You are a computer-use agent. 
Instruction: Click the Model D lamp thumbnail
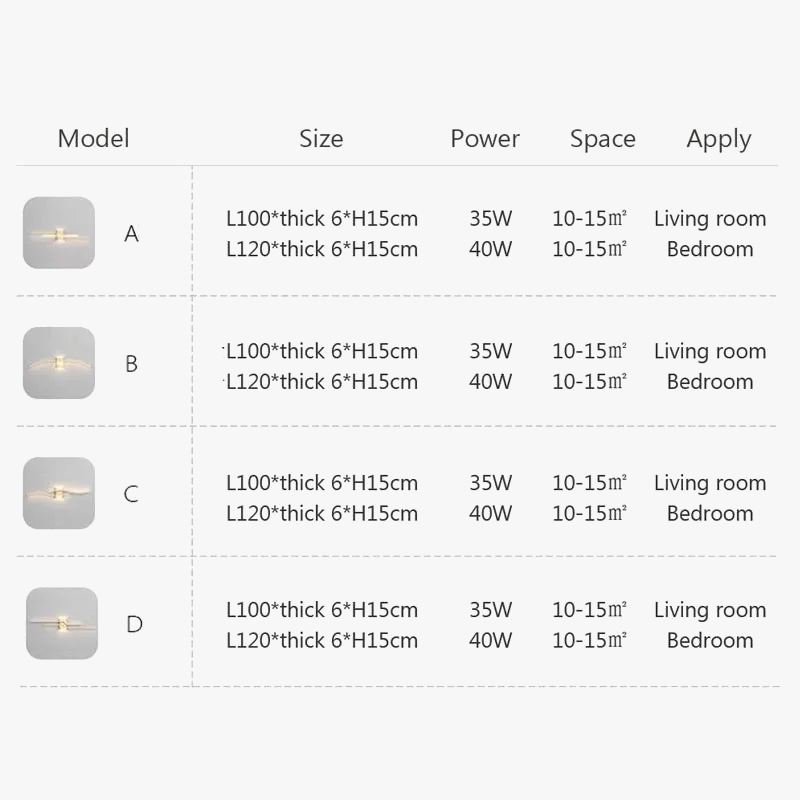(x=62, y=623)
